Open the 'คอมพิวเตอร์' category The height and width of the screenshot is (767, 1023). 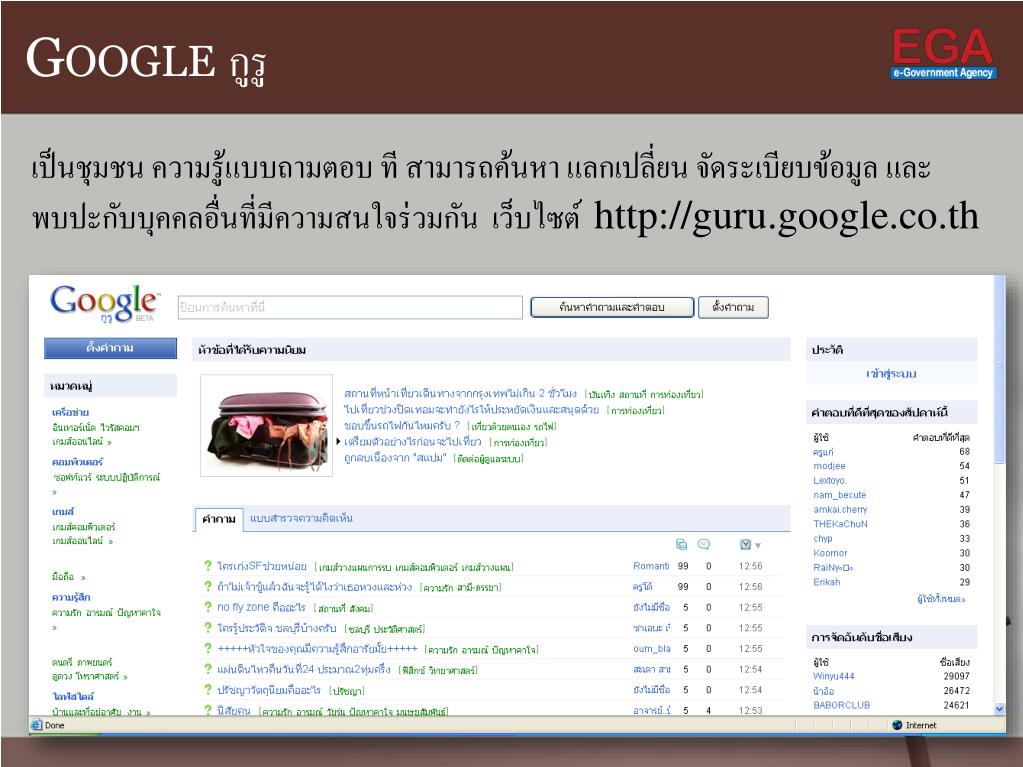[77, 462]
